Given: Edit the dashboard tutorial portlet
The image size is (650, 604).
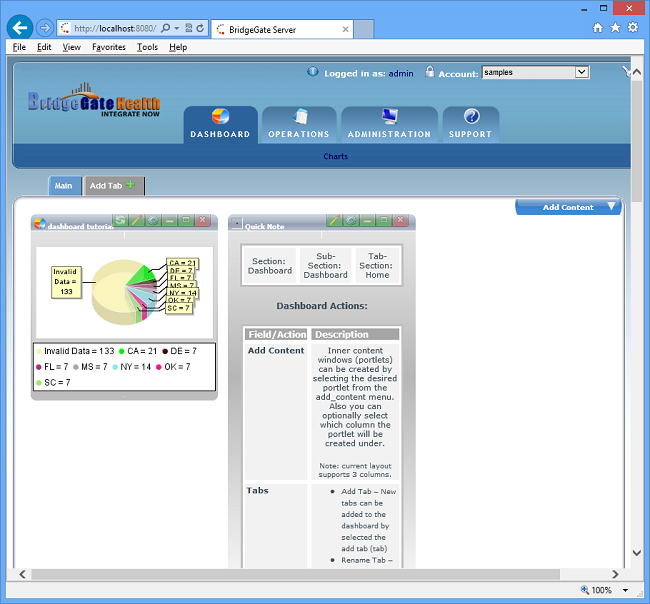Looking at the screenshot, I should [136, 221].
